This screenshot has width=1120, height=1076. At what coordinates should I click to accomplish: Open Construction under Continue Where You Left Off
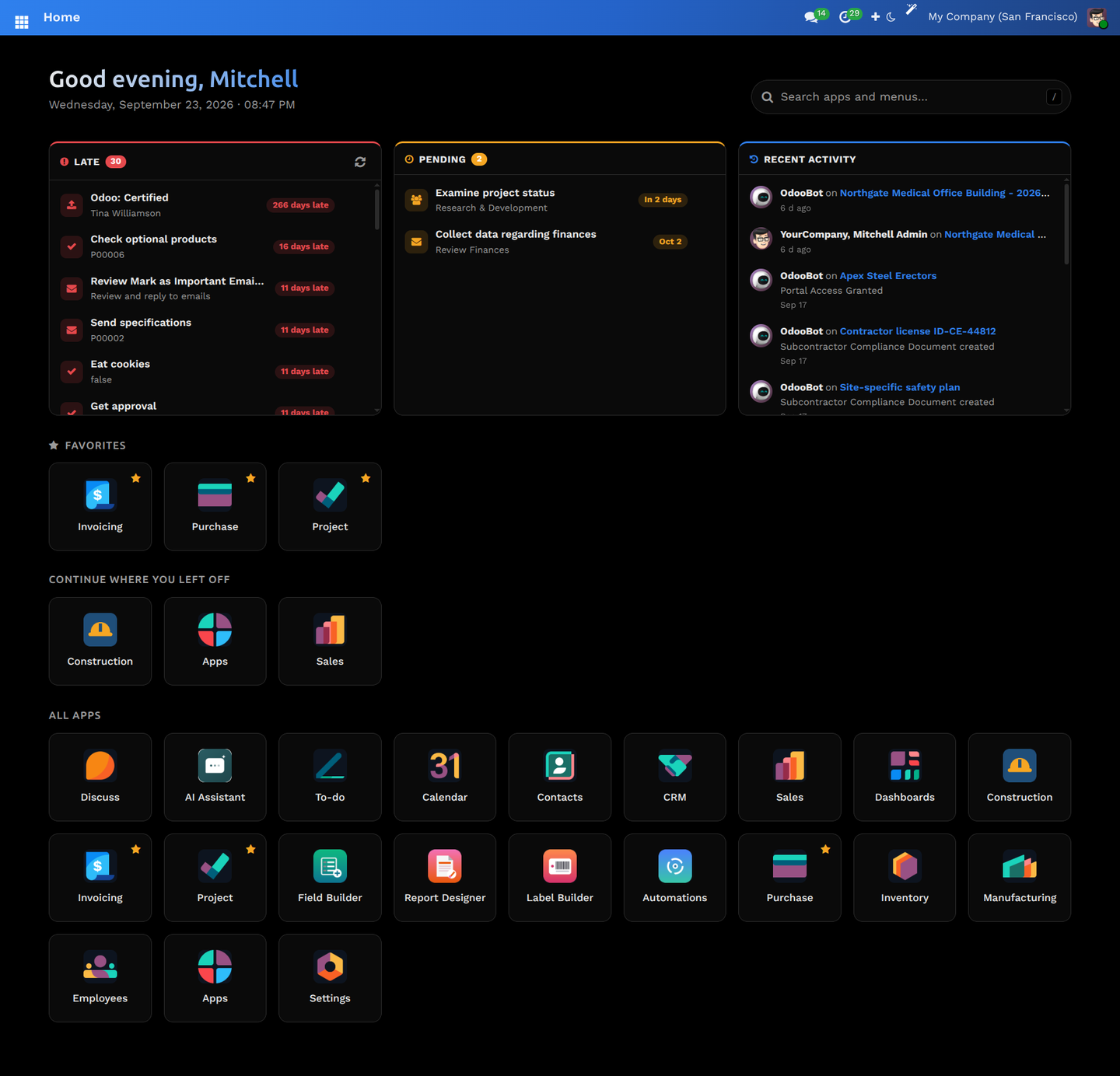tap(100, 641)
